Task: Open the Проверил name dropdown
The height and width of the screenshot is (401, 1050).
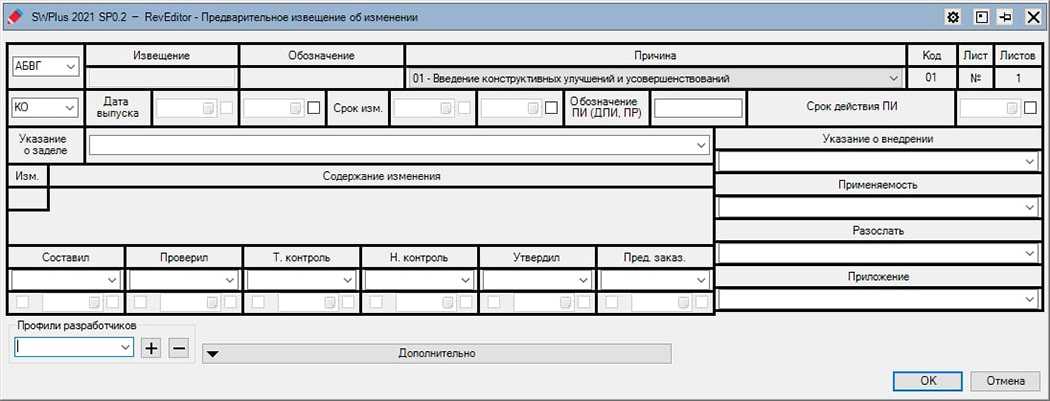Action: coord(229,280)
